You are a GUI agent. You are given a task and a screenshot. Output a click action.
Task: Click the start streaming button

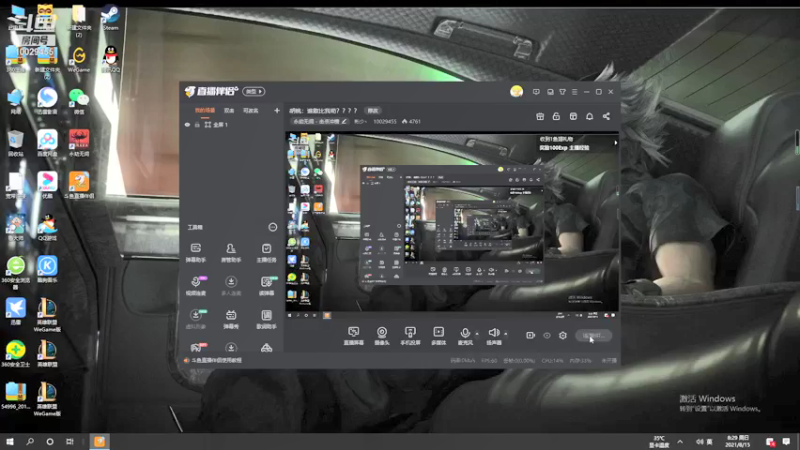point(593,335)
